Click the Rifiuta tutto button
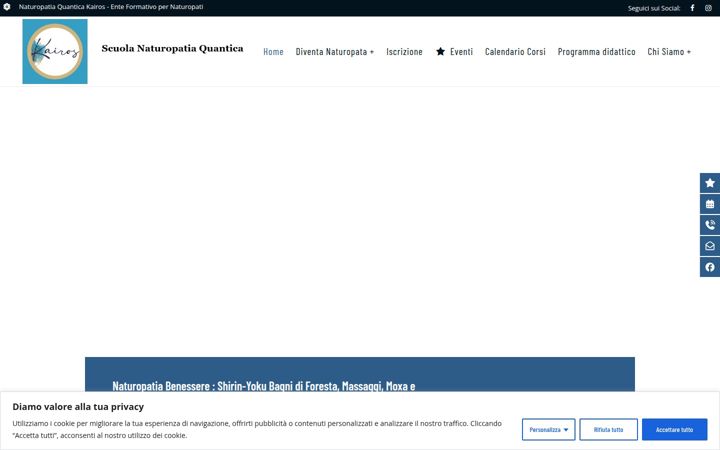 point(608,430)
